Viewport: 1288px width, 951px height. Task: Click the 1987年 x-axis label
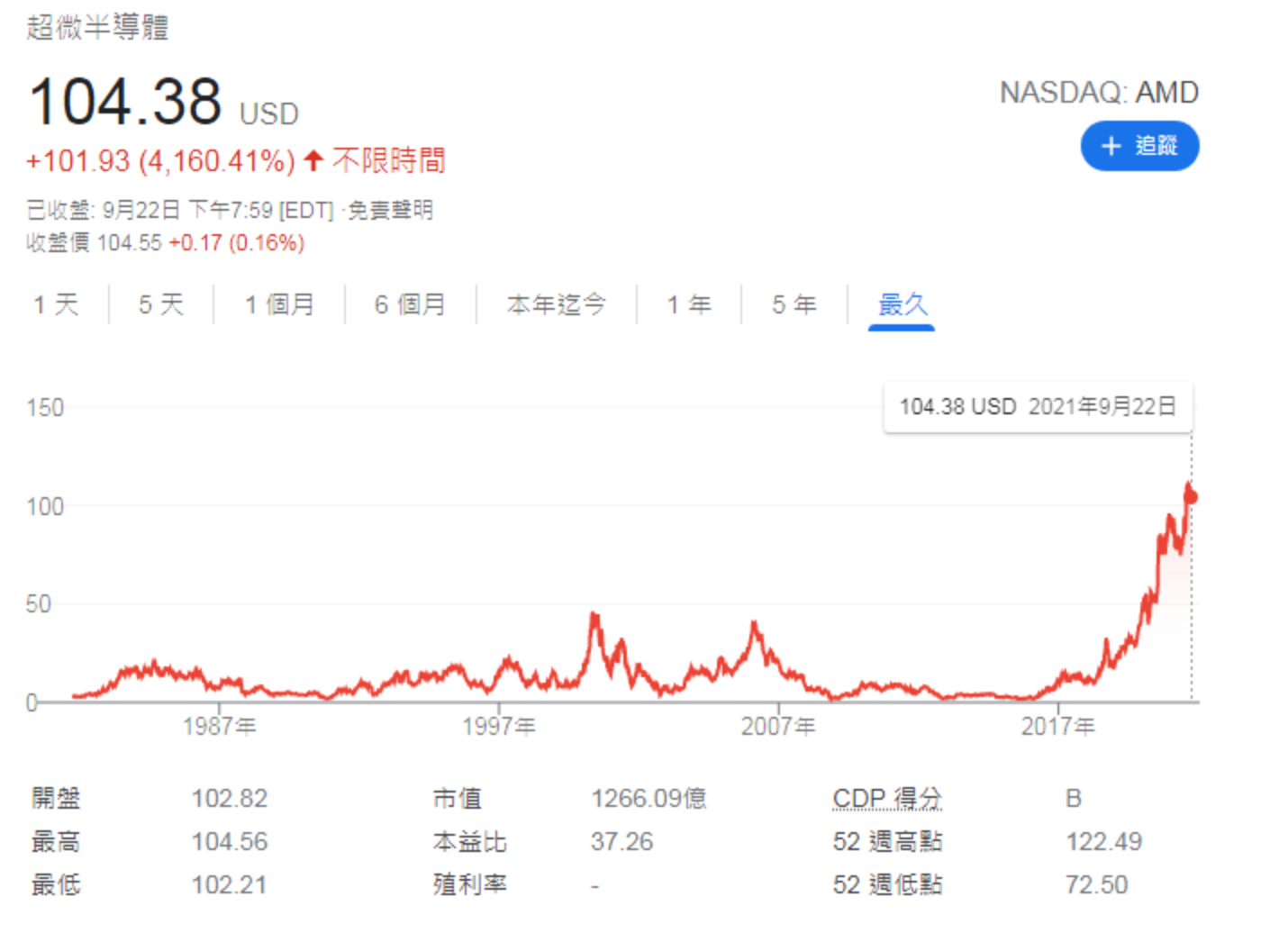tap(219, 726)
